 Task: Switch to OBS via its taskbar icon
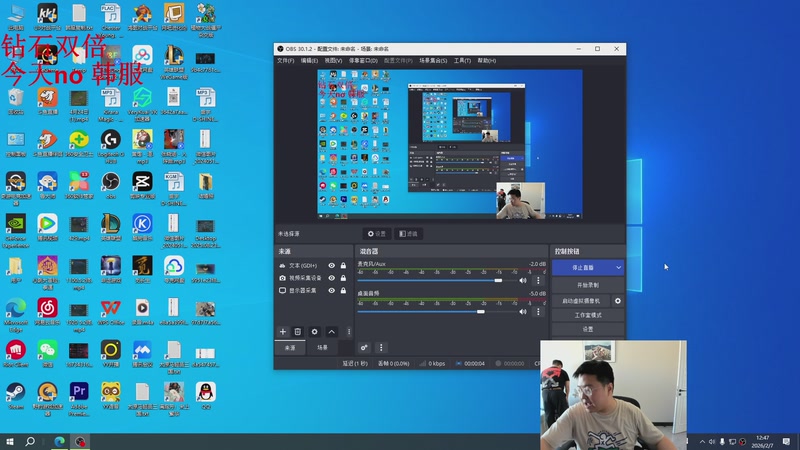(80, 441)
